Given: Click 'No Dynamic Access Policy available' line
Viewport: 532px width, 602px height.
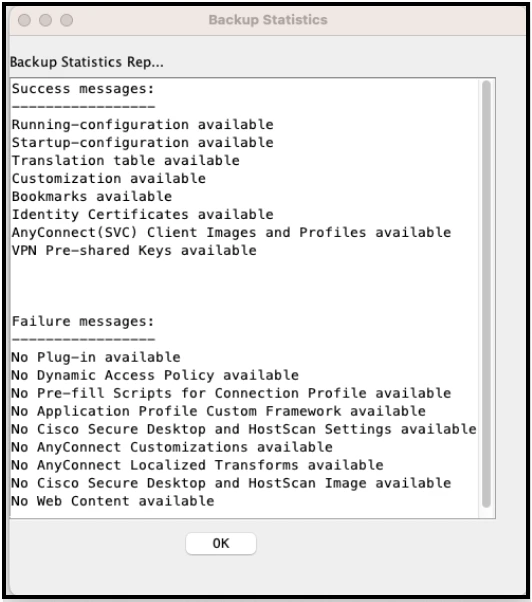Looking at the screenshot, I should coord(155,375).
